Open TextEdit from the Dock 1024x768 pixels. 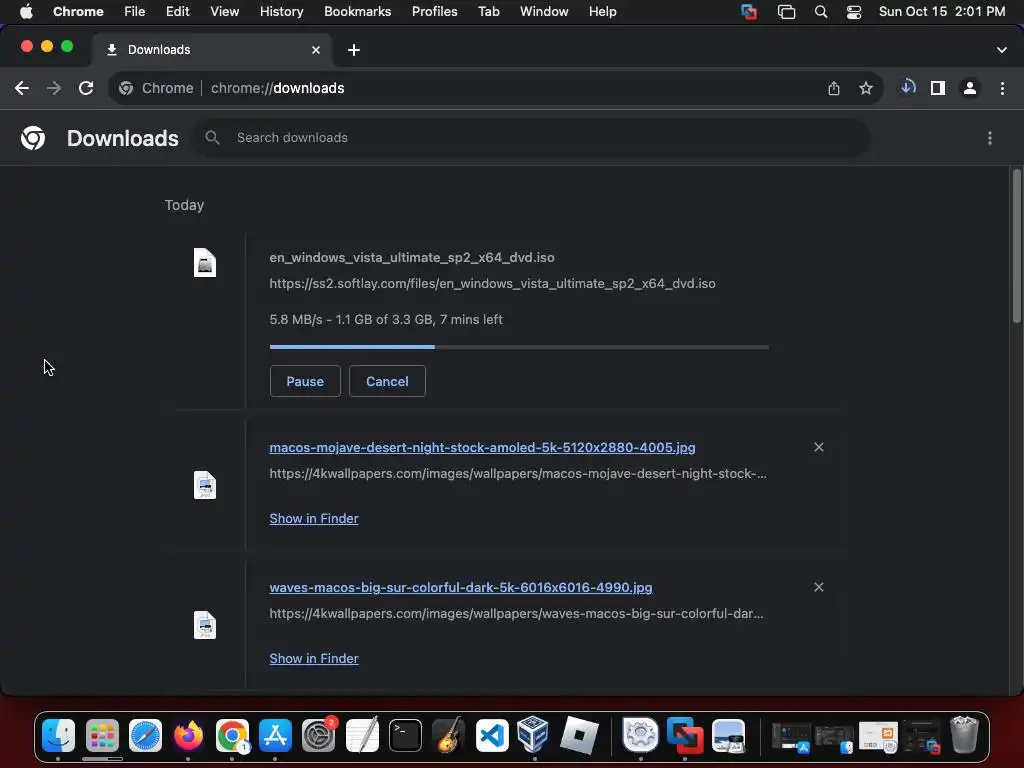[x=362, y=735]
